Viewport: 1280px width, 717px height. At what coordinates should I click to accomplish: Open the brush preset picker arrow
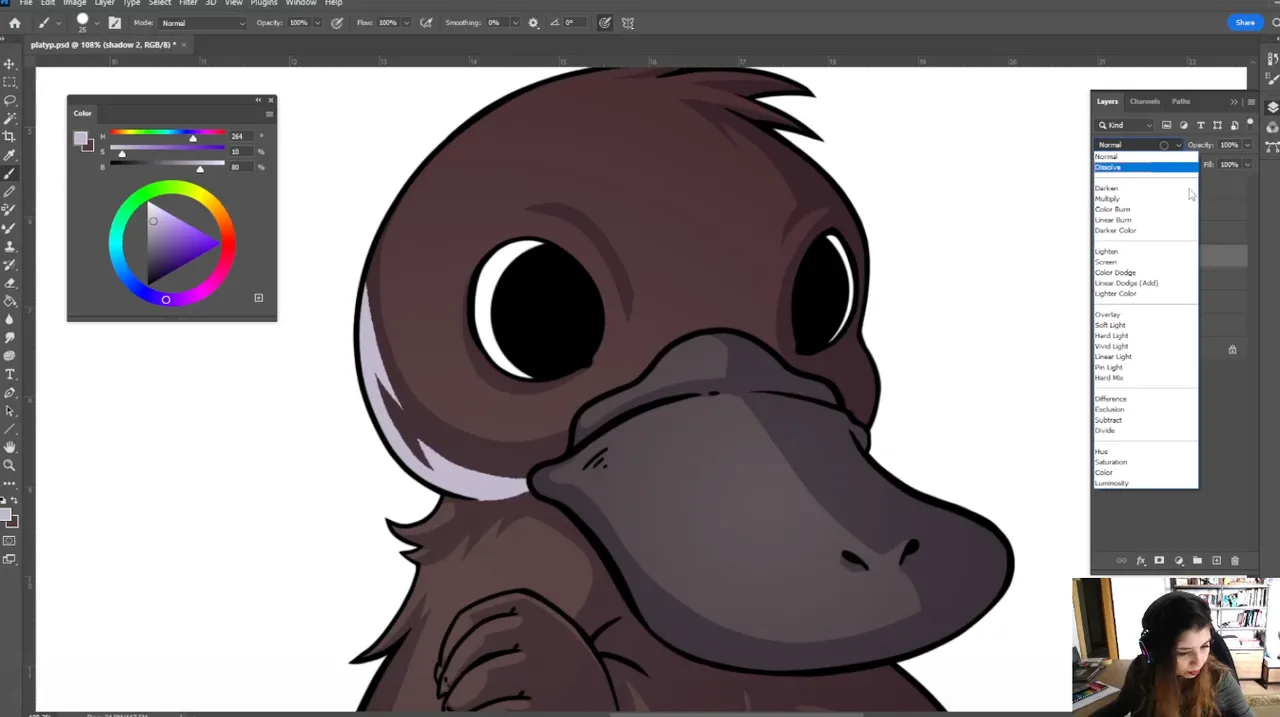point(98,22)
